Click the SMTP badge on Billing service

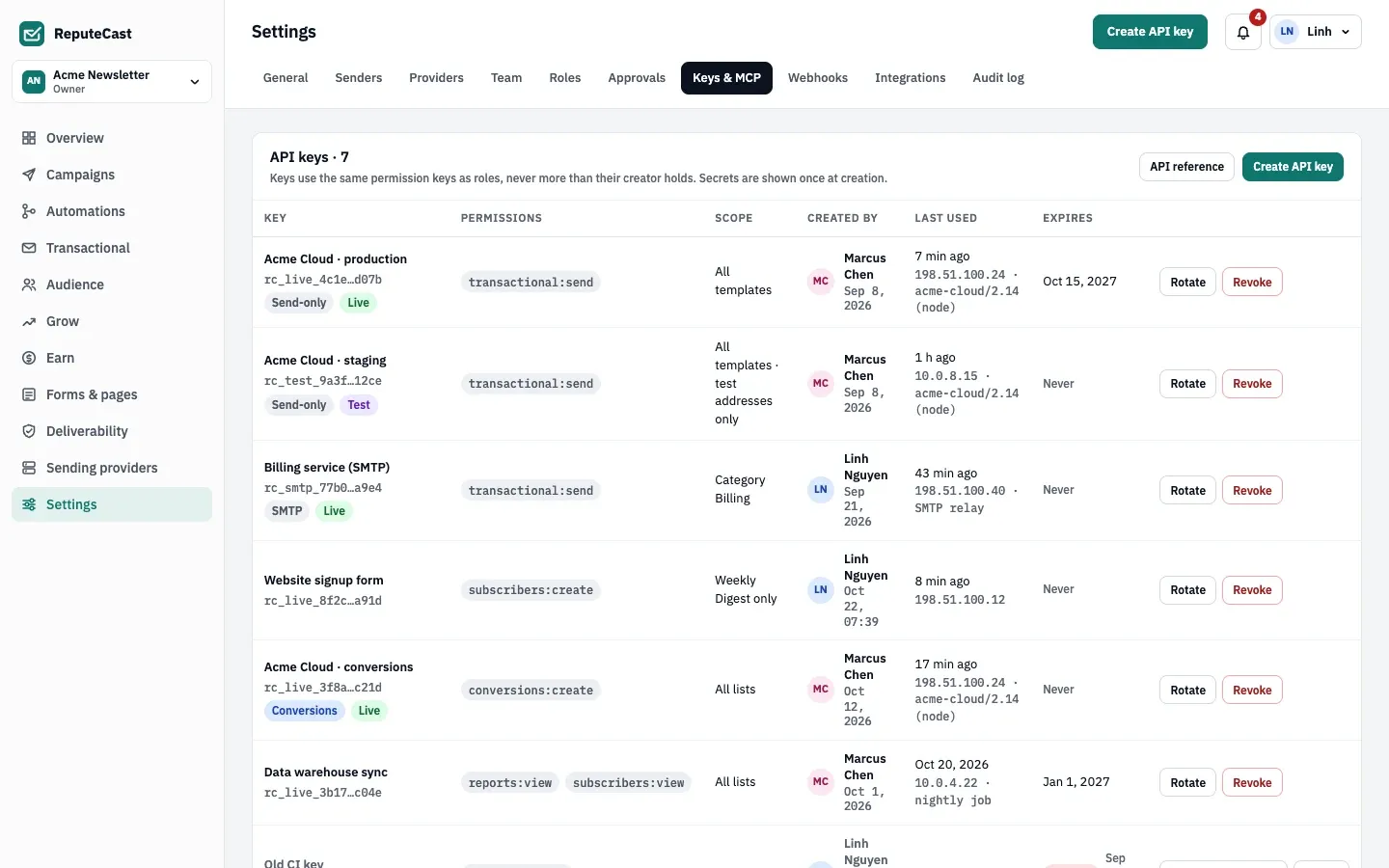pos(286,511)
